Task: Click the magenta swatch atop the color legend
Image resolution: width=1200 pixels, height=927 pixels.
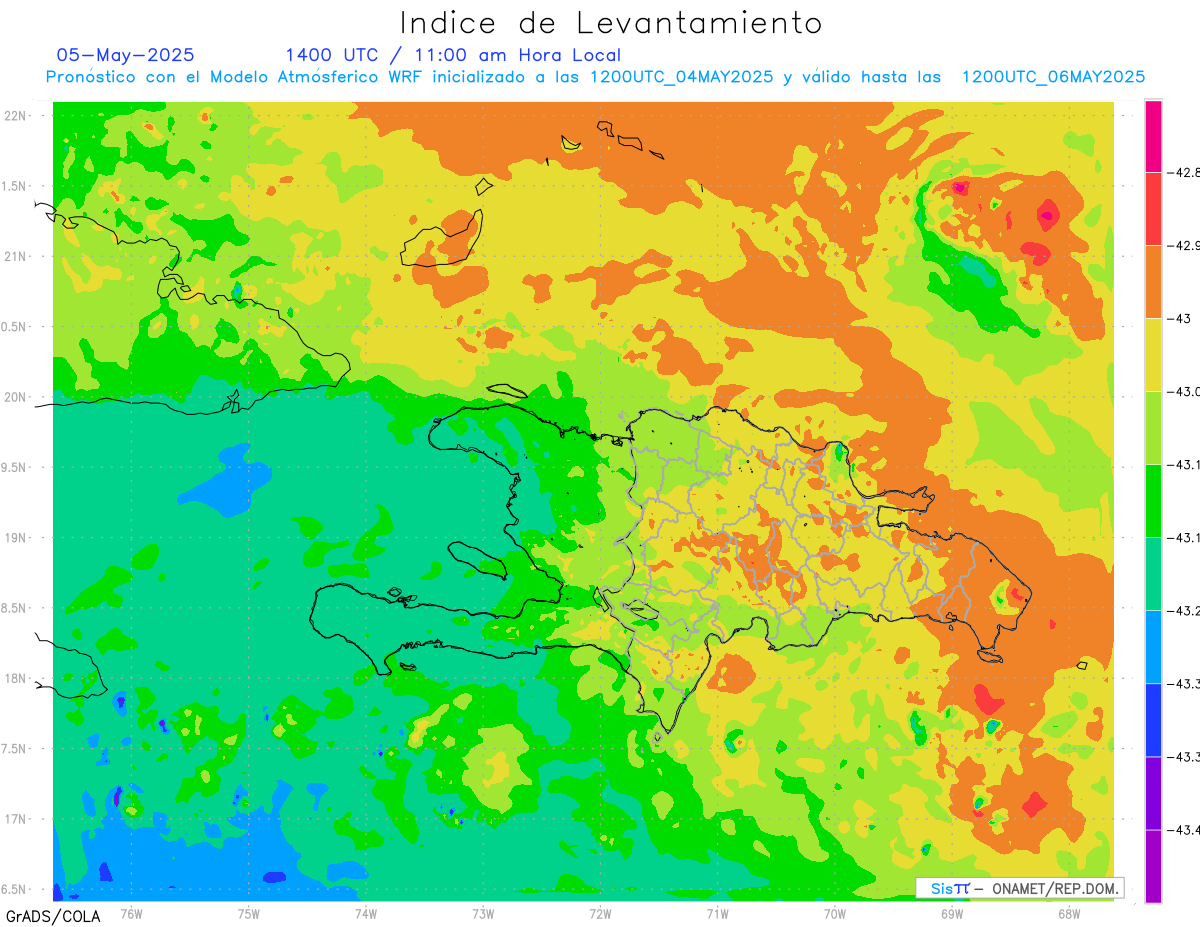Action: pyautogui.click(x=1153, y=136)
